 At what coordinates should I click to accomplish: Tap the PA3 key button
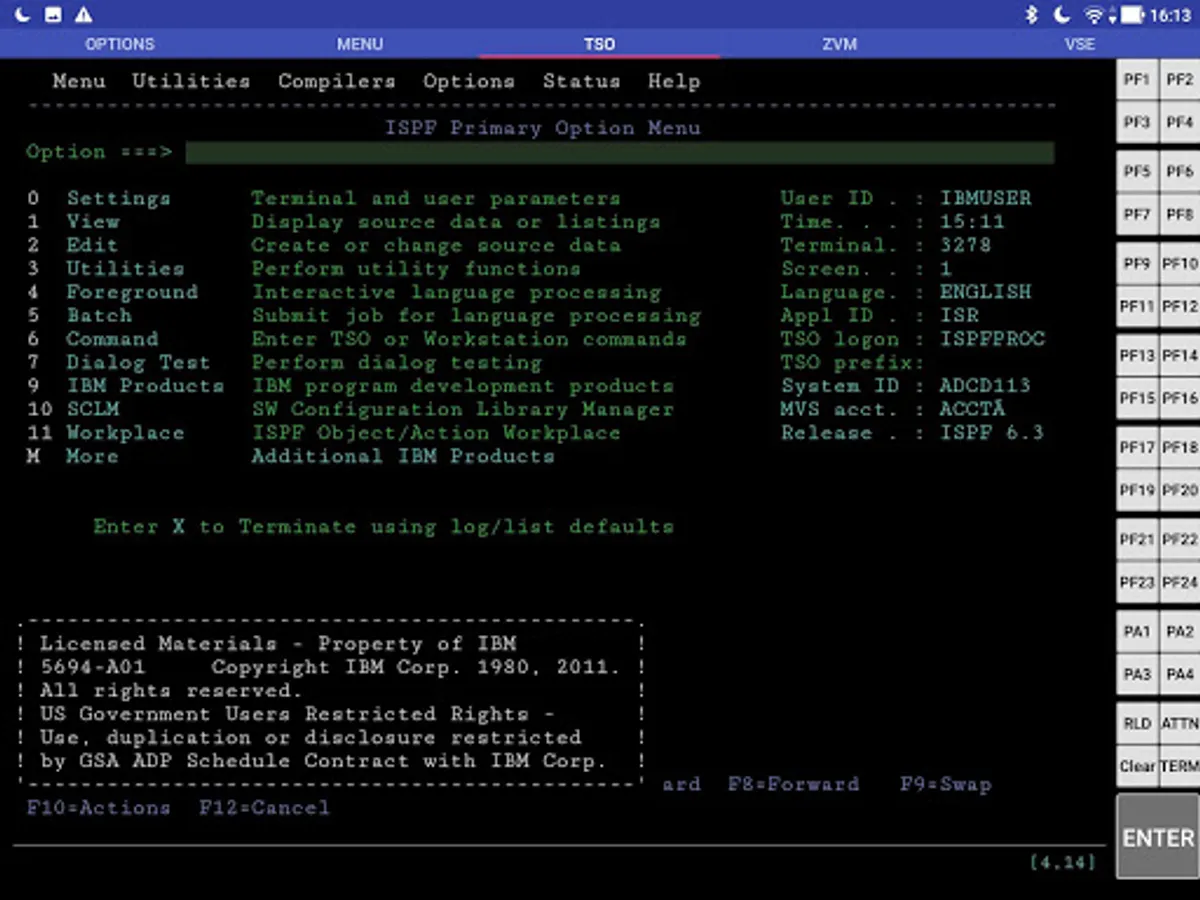[1137, 675]
